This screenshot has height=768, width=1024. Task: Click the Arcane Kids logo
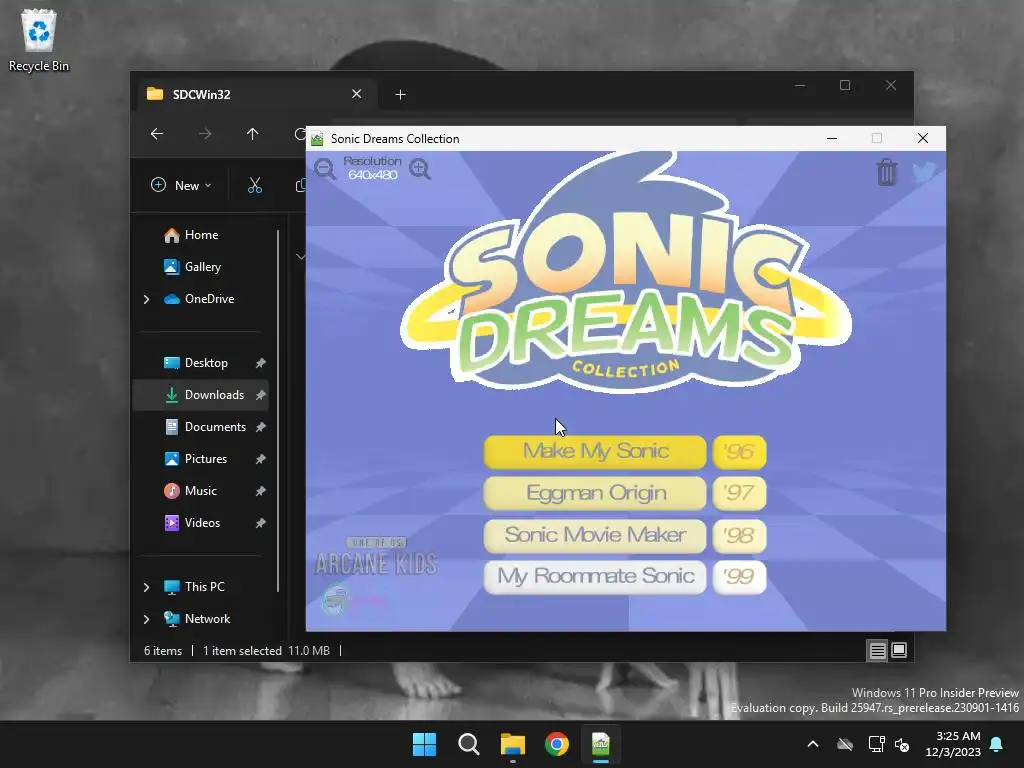click(376, 558)
